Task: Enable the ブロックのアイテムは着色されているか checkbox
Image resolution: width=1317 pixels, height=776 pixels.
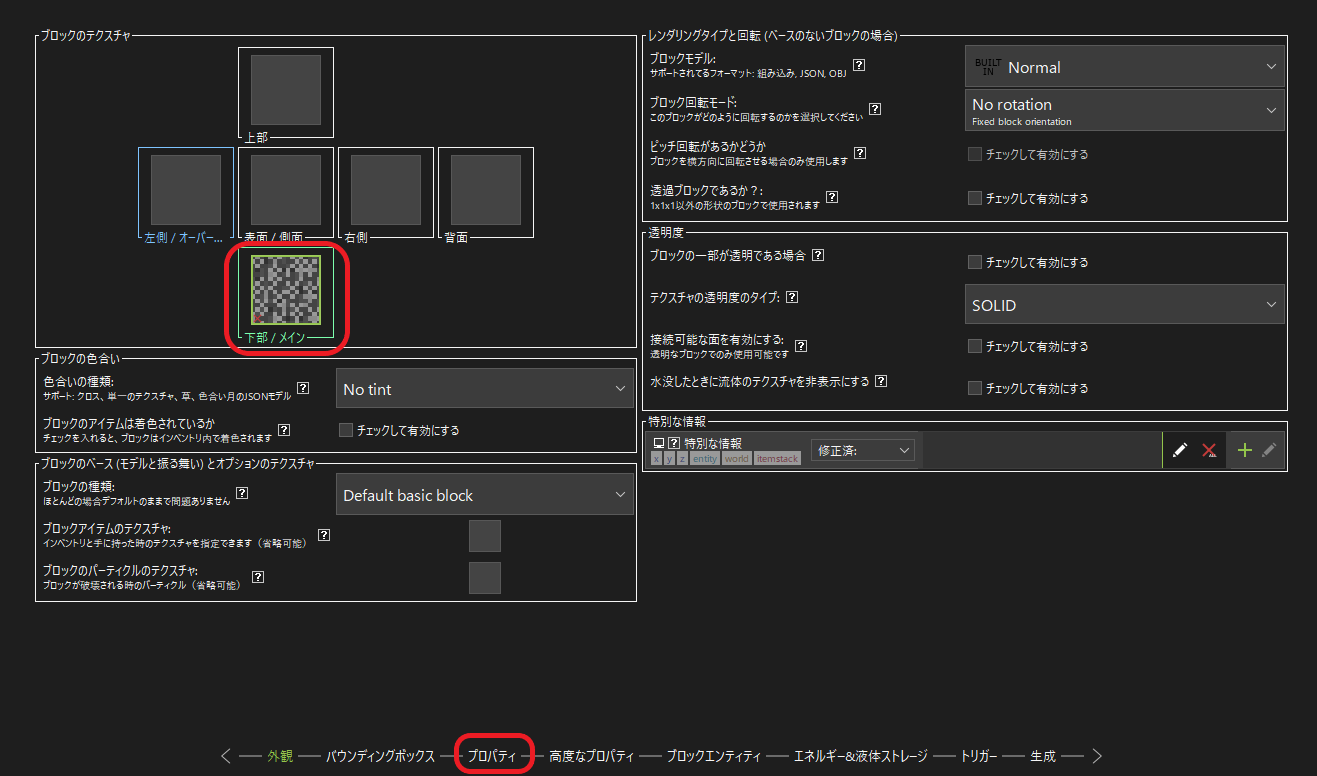Action: coord(345,429)
